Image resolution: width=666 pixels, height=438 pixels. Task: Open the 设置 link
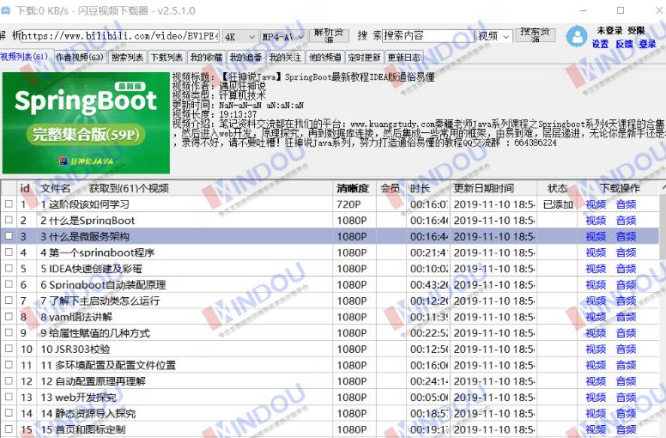(600, 44)
